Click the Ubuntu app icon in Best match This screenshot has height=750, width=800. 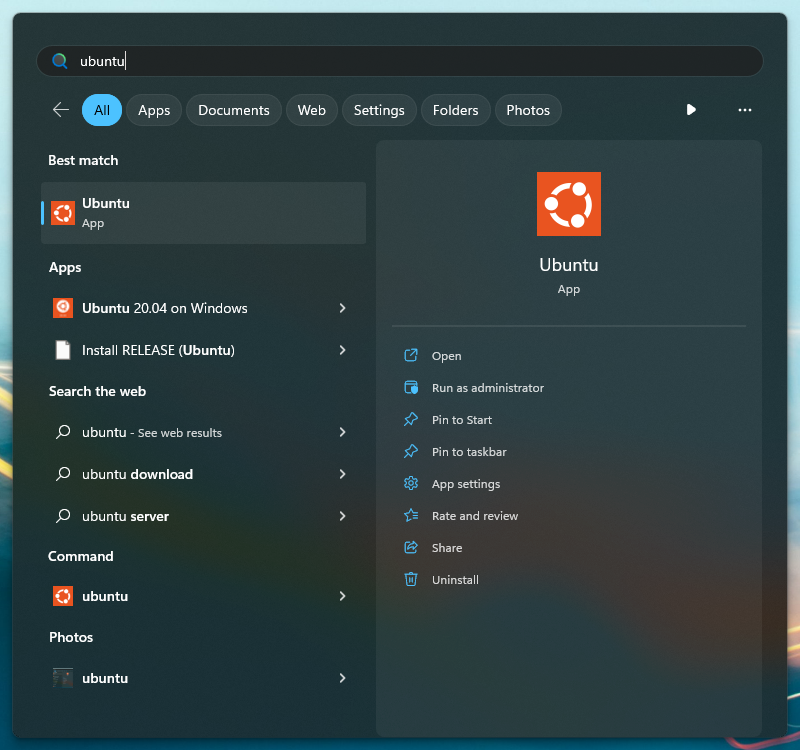pyautogui.click(x=63, y=213)
